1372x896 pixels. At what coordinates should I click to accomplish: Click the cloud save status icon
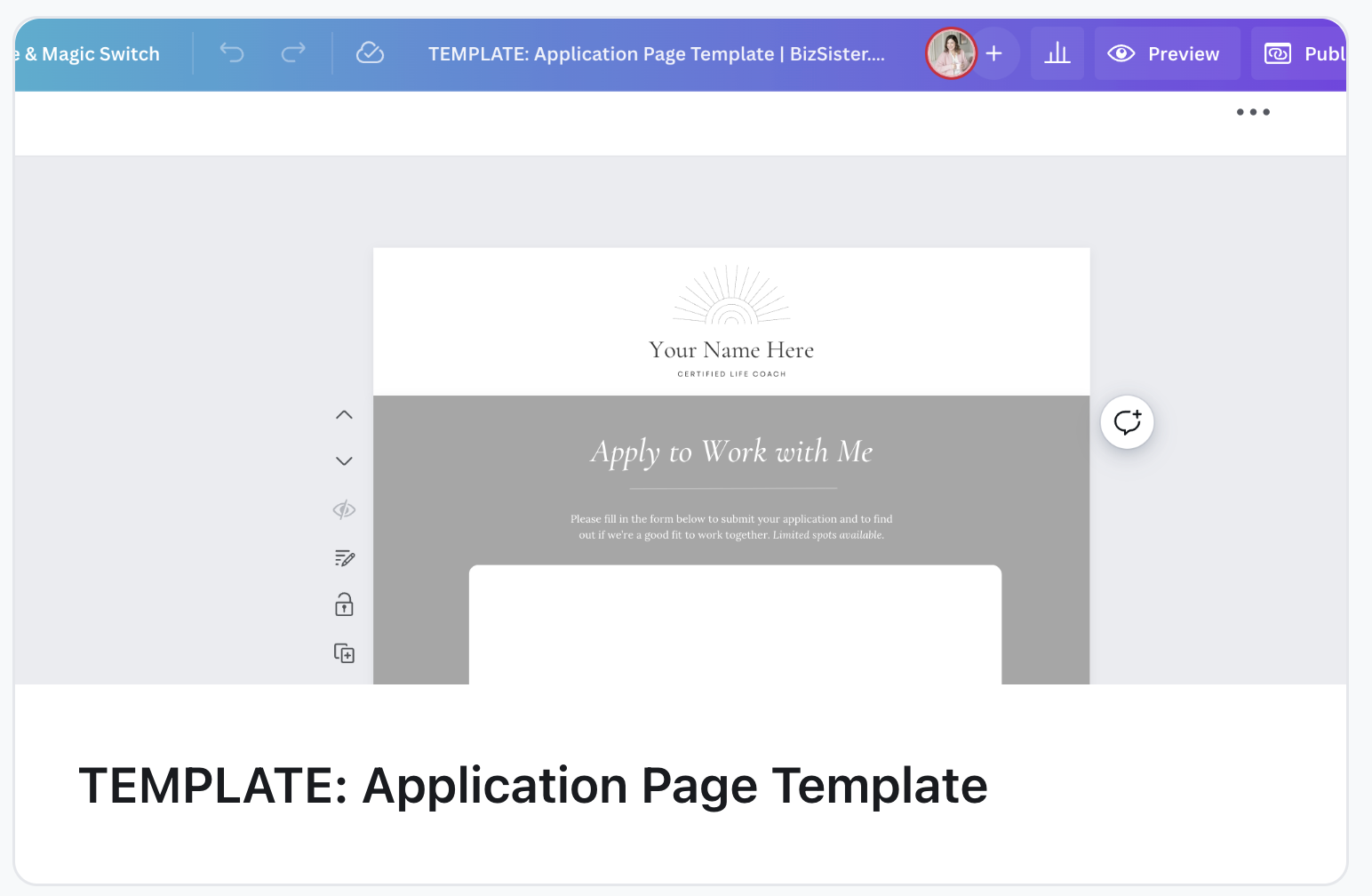[370, 53]
